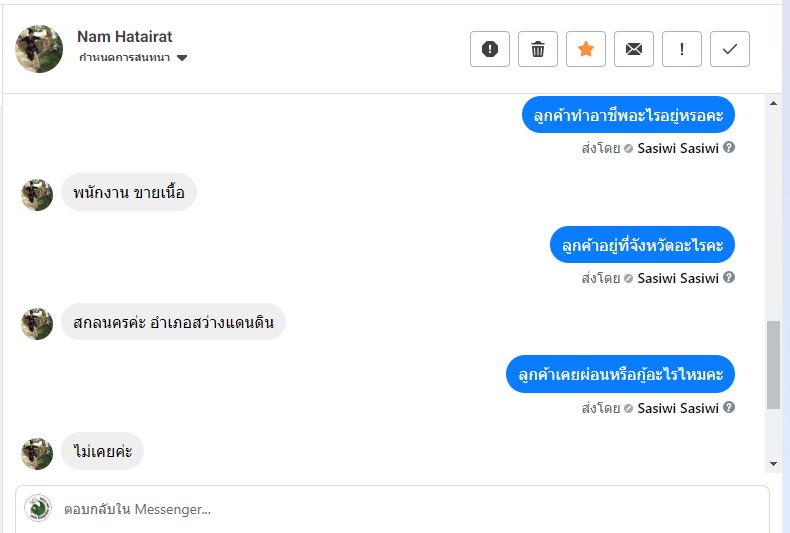Open Nam Hatairat name link
Viewport: 790px width, 533px height.
point(125,37)
